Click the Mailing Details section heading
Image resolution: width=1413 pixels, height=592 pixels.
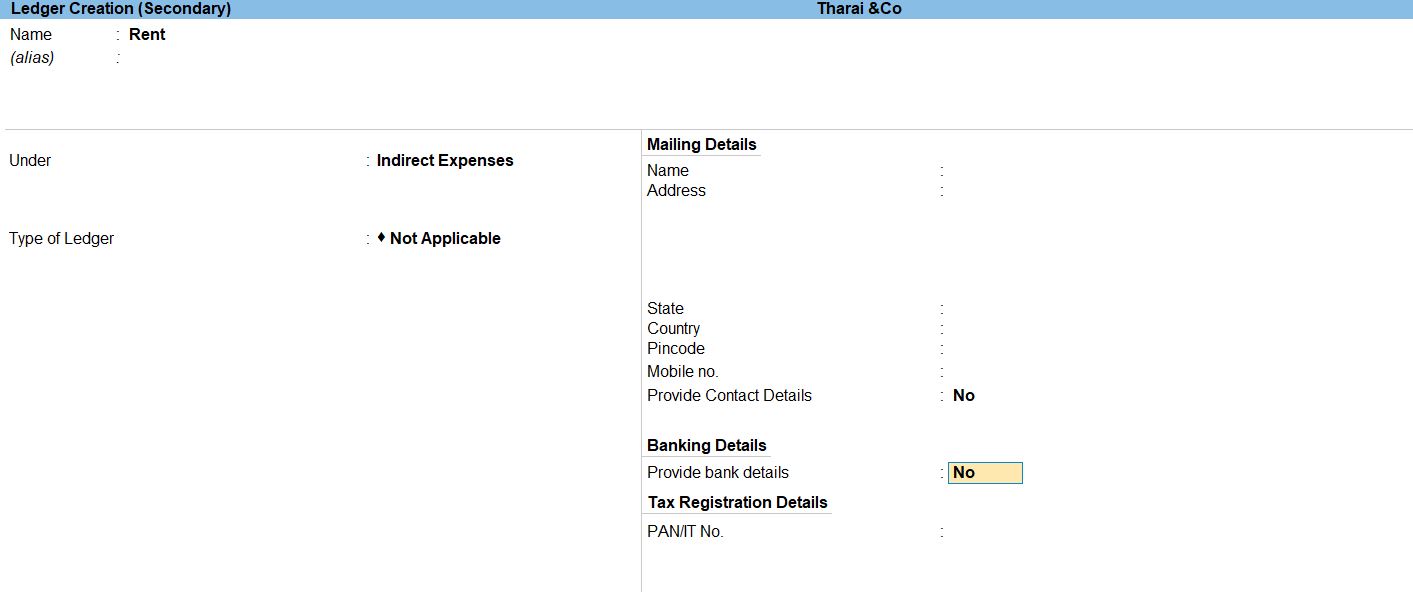[x=701, y=145]
